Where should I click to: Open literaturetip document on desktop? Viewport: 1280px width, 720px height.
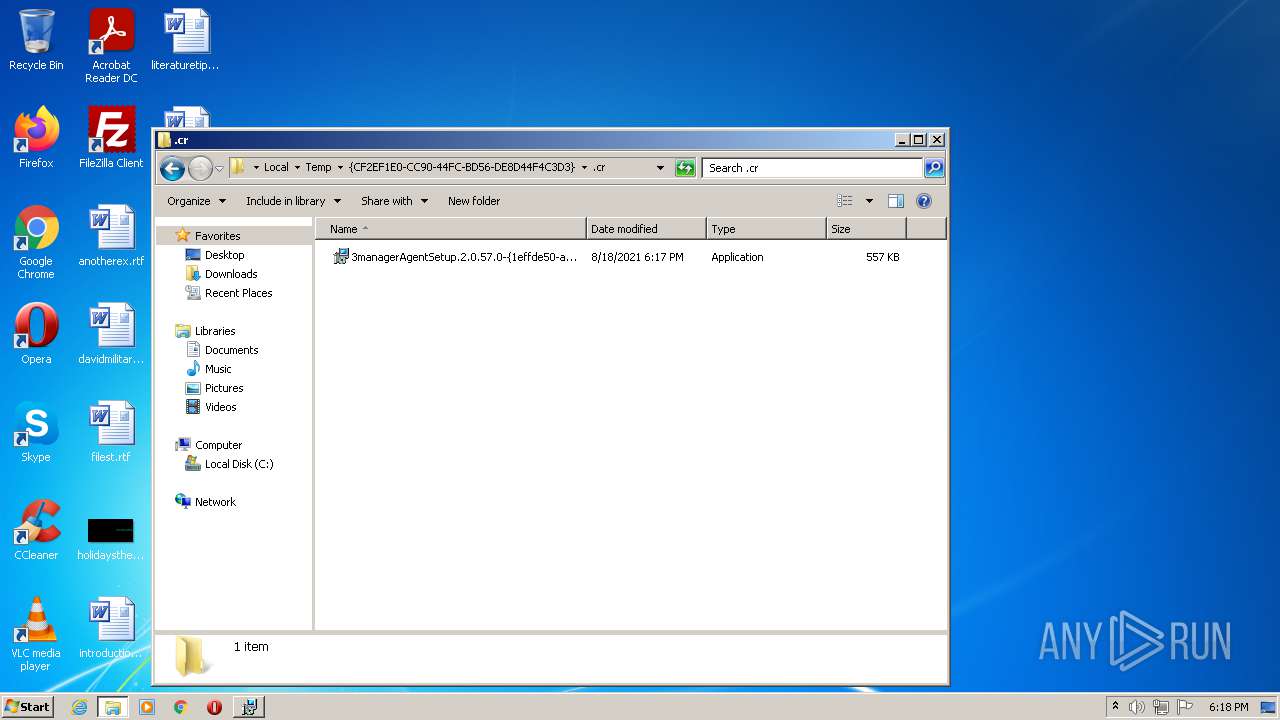tap(185, 40)
